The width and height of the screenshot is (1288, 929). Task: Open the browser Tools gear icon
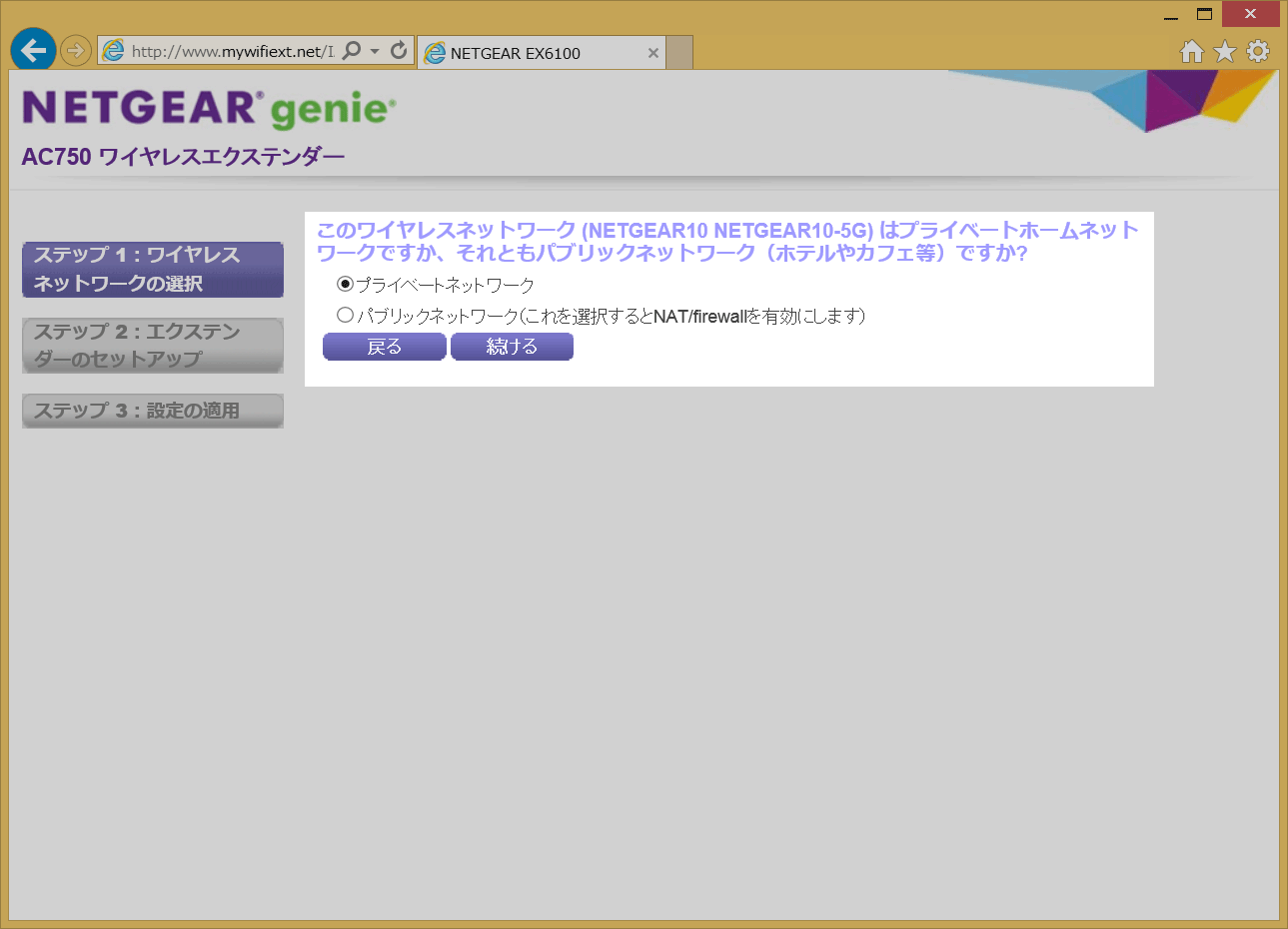point(1258,51)
